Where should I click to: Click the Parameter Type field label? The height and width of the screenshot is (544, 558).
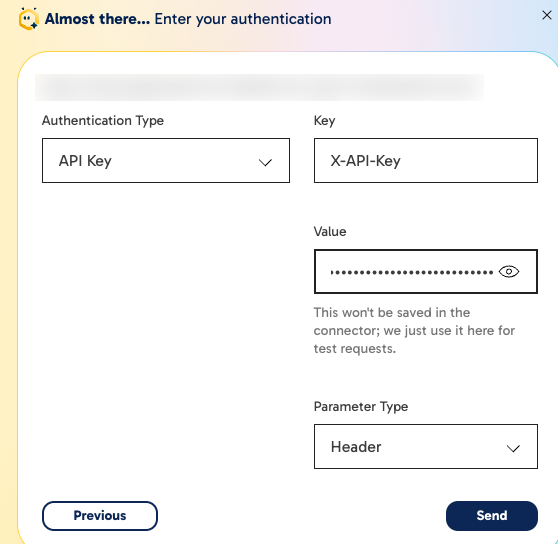pos(361,407)
